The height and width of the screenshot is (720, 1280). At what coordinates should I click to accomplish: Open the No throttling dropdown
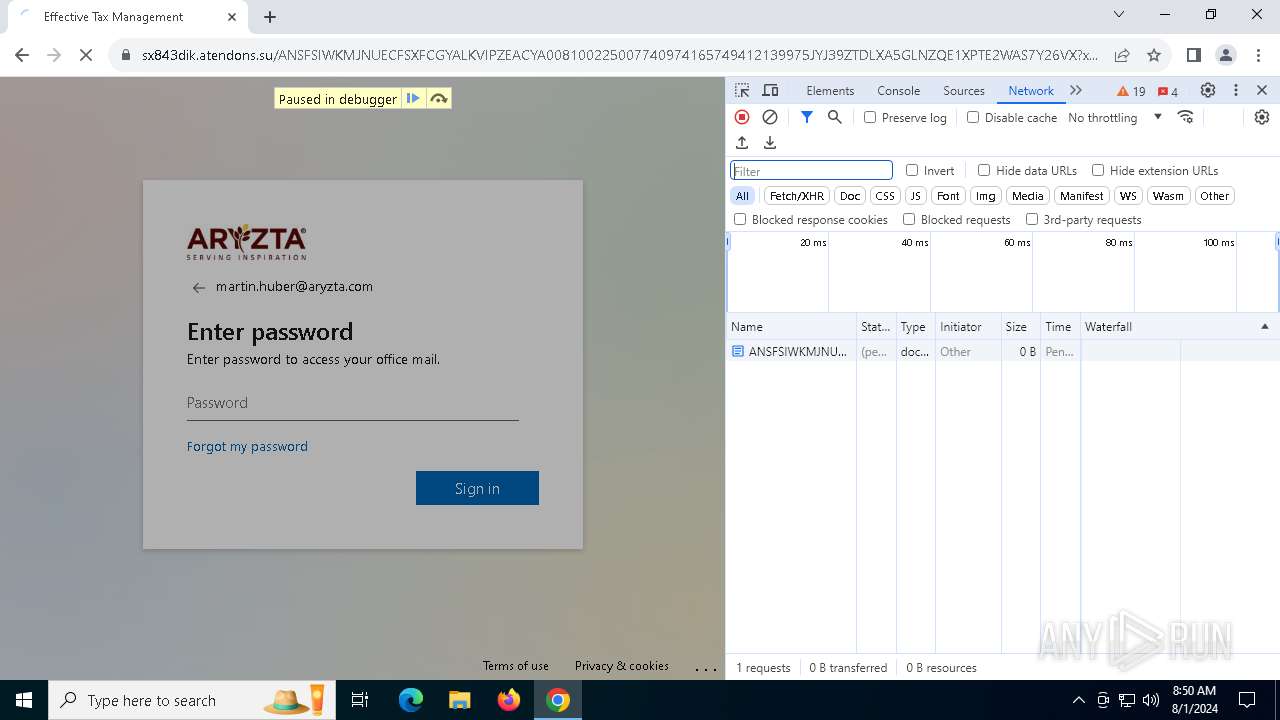[x=1115, y=117]
